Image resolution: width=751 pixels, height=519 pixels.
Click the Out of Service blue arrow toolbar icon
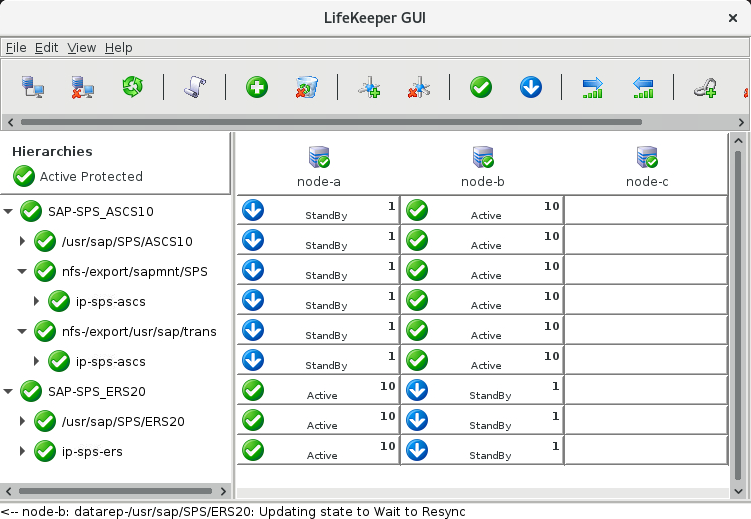(531, 87)
